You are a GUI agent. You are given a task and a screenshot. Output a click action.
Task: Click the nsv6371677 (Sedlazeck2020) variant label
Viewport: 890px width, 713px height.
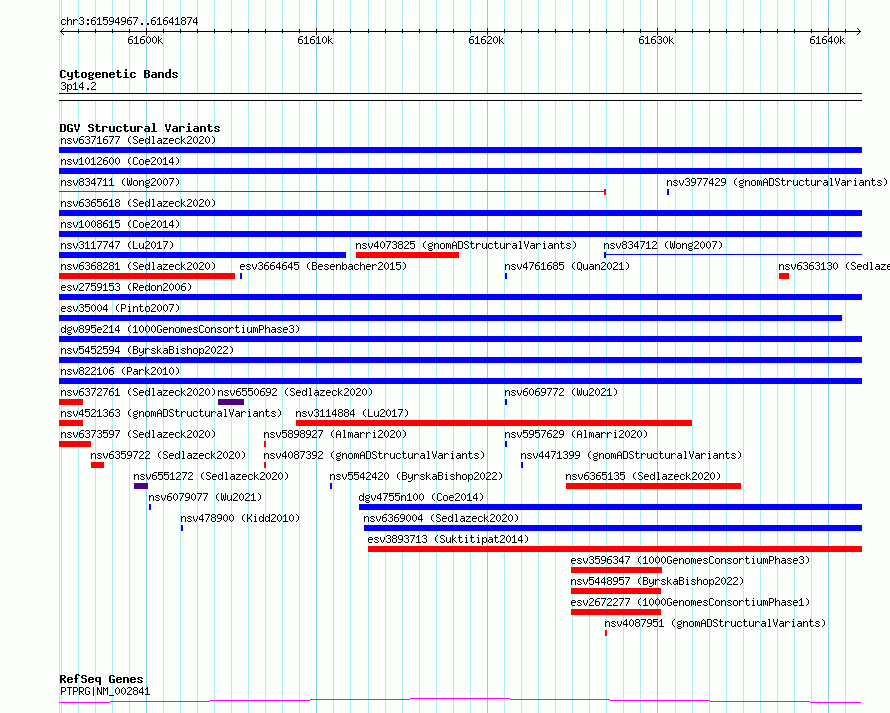point(138,140)
